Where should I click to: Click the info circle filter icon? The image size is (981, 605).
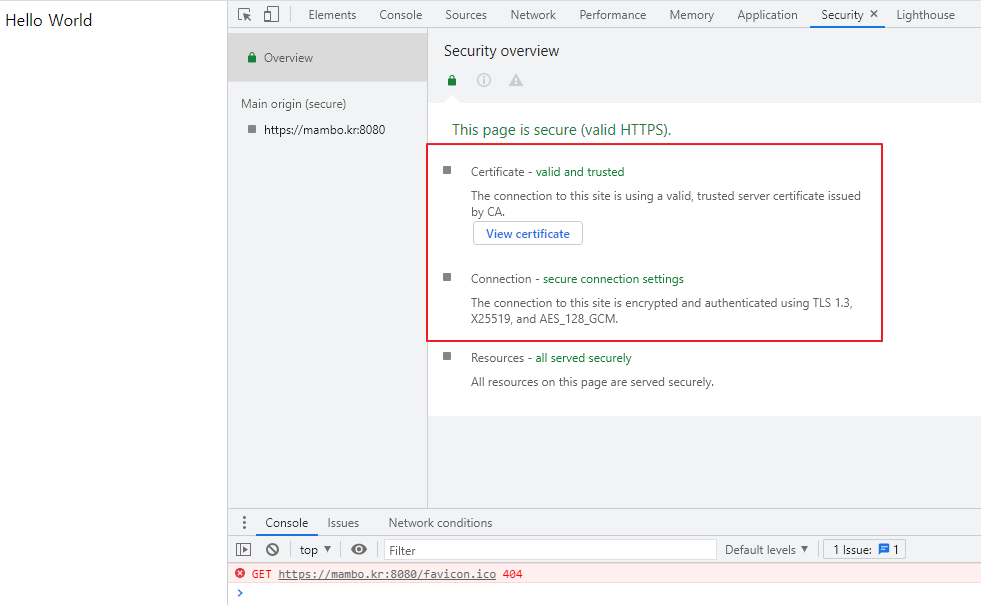pos(484,81)
